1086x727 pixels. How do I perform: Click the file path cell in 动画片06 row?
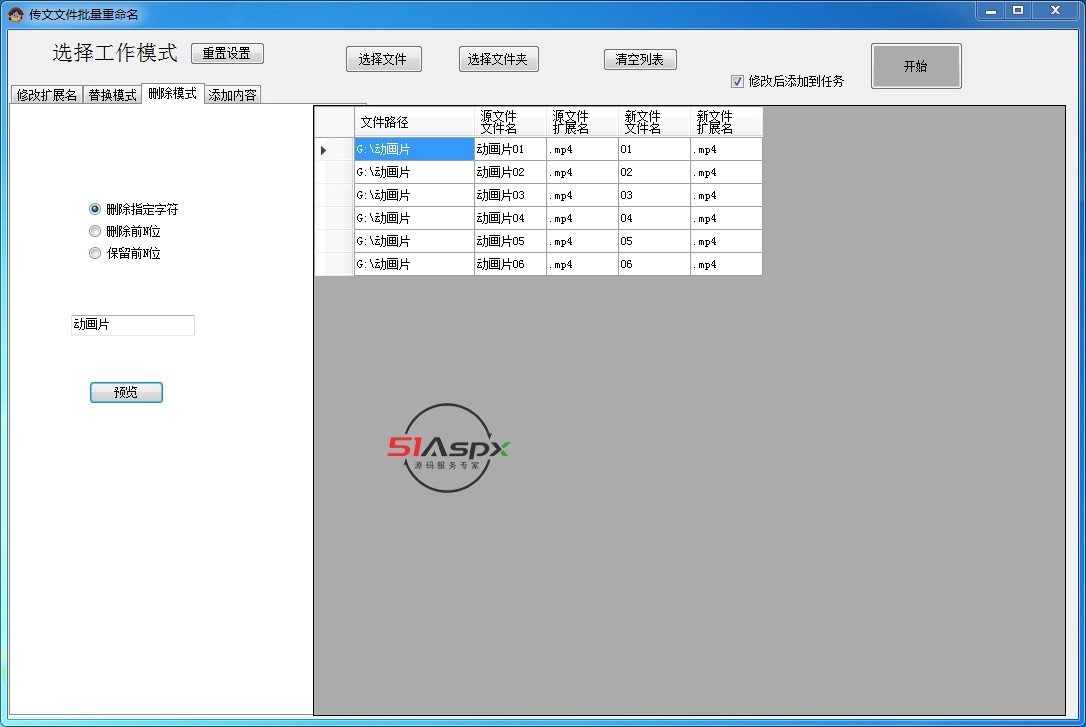pyautogui.click(x=414, y=264)
